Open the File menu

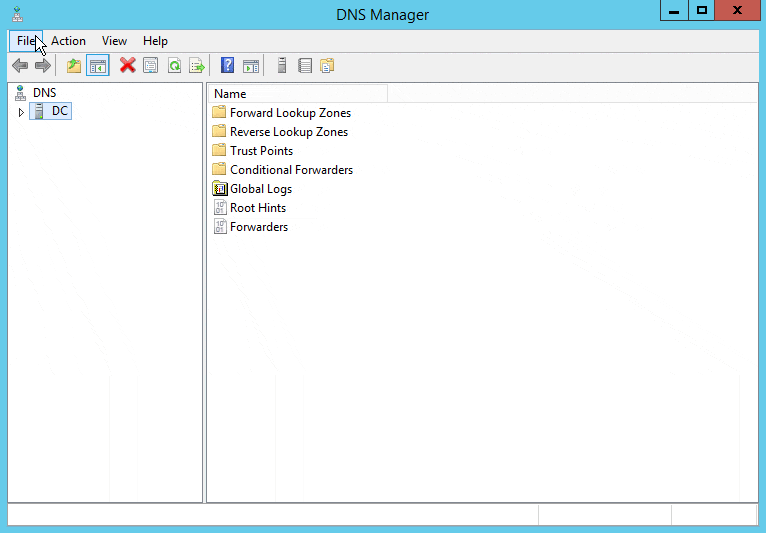tap(25, 41)
